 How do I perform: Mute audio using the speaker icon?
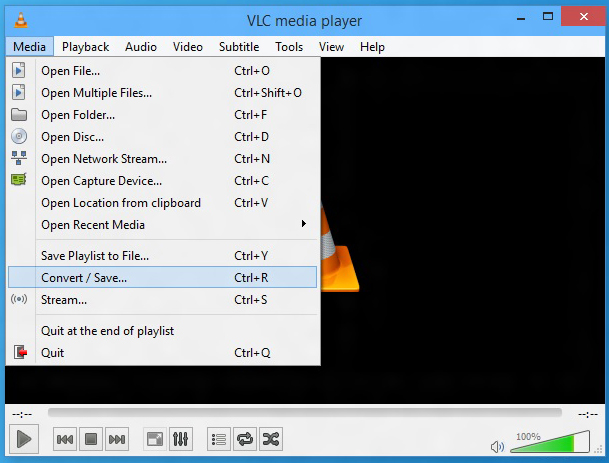[x=498, y=446]
